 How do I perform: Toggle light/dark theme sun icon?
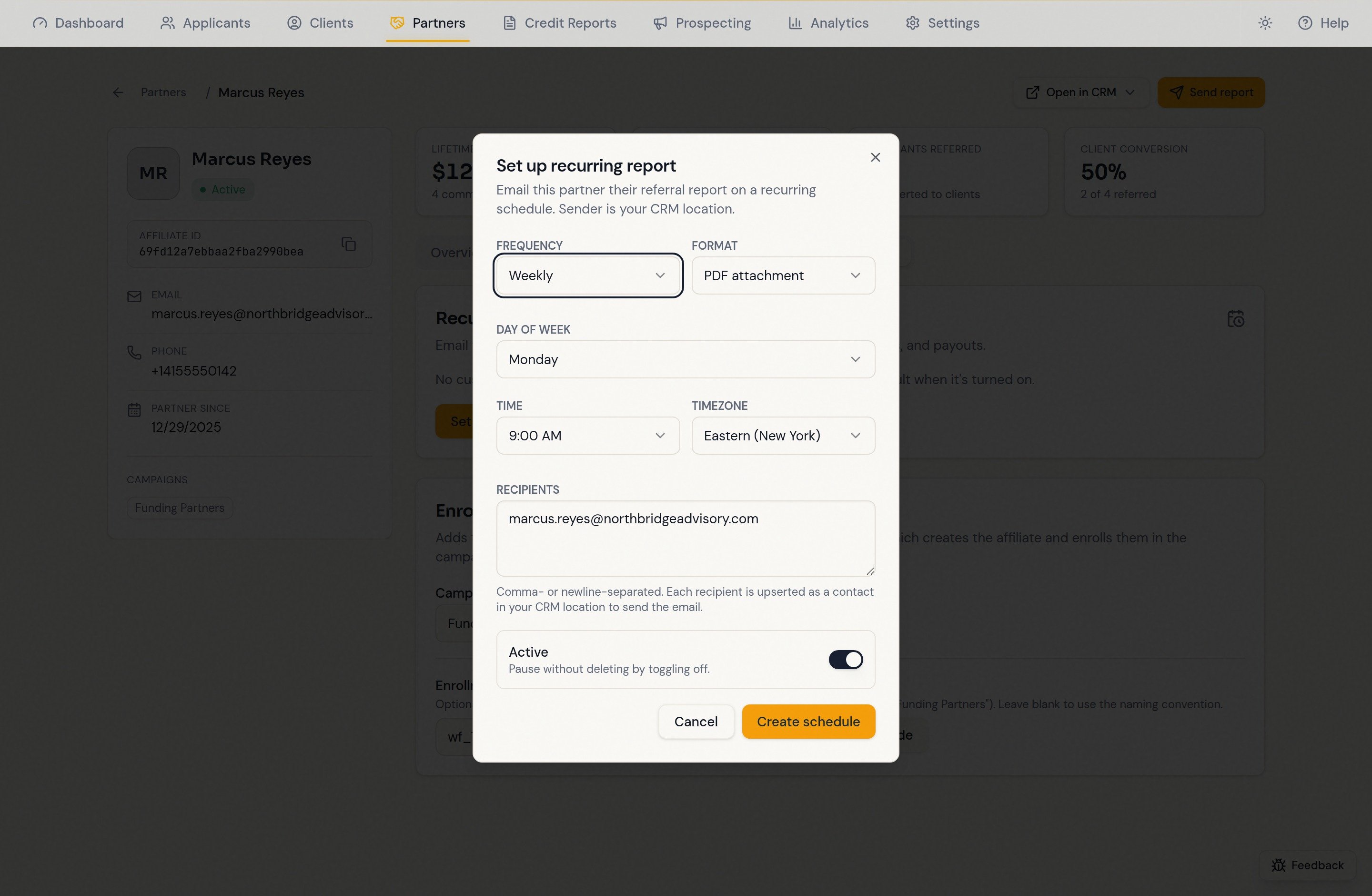1265,23
